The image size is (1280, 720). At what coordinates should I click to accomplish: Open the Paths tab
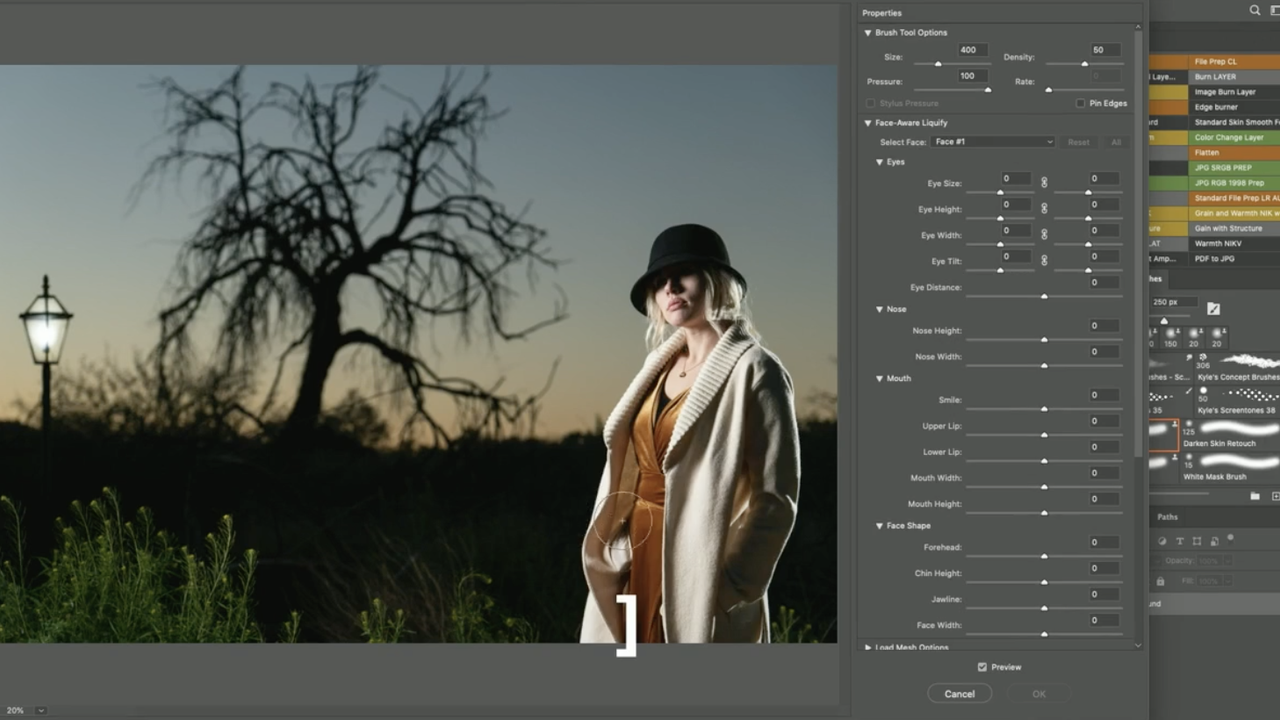click(1168, 517)
